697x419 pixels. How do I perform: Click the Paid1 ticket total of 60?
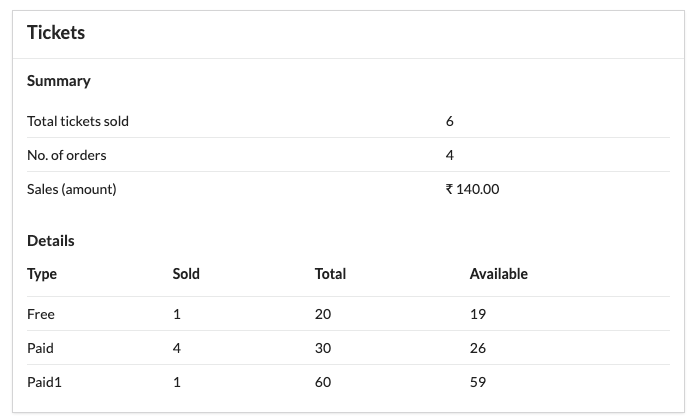pos(322,382)
